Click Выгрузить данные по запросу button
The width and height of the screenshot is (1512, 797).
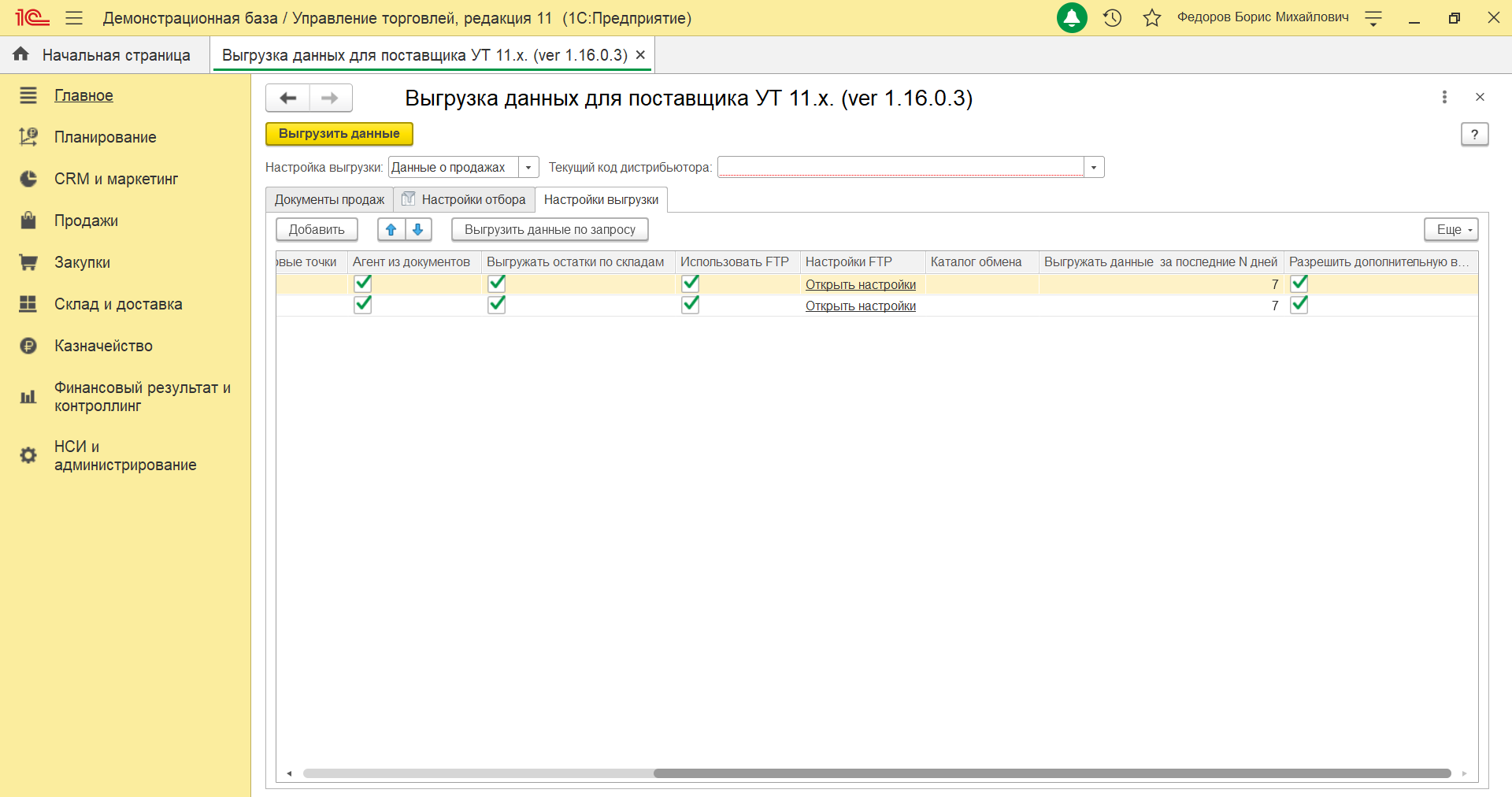click(x=550, y=229)
